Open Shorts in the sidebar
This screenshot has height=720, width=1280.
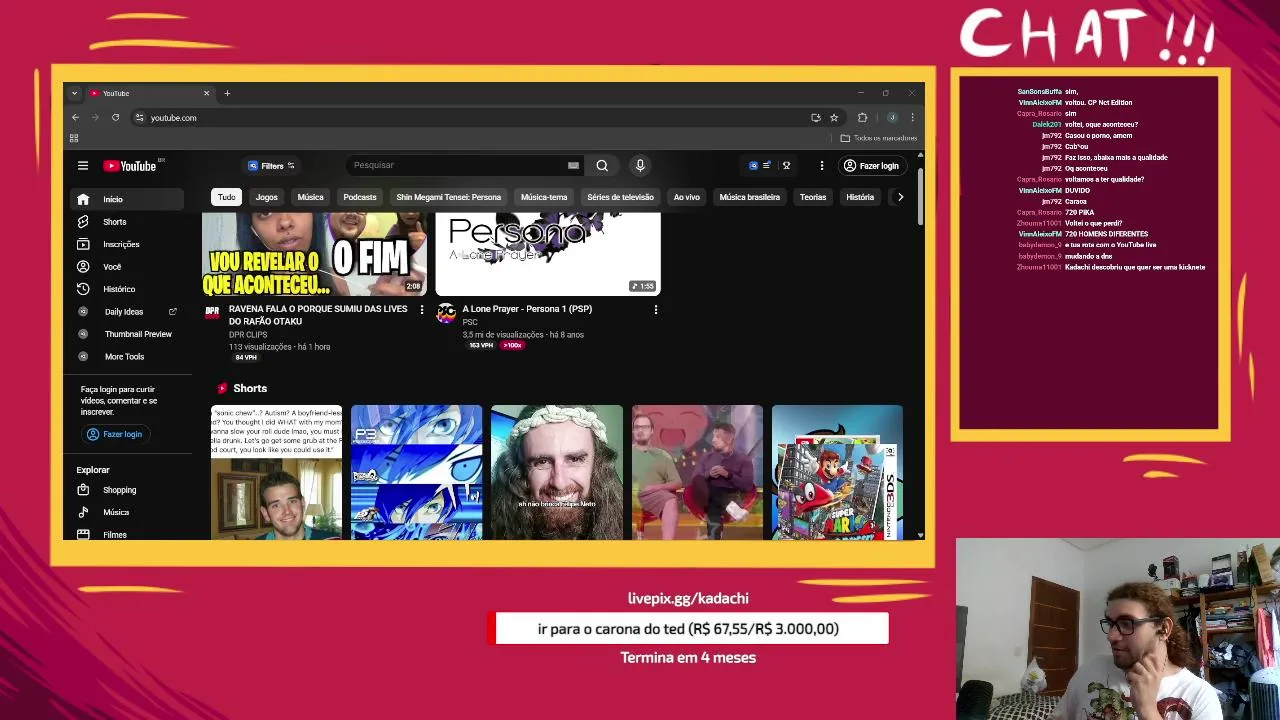[128, 222]
